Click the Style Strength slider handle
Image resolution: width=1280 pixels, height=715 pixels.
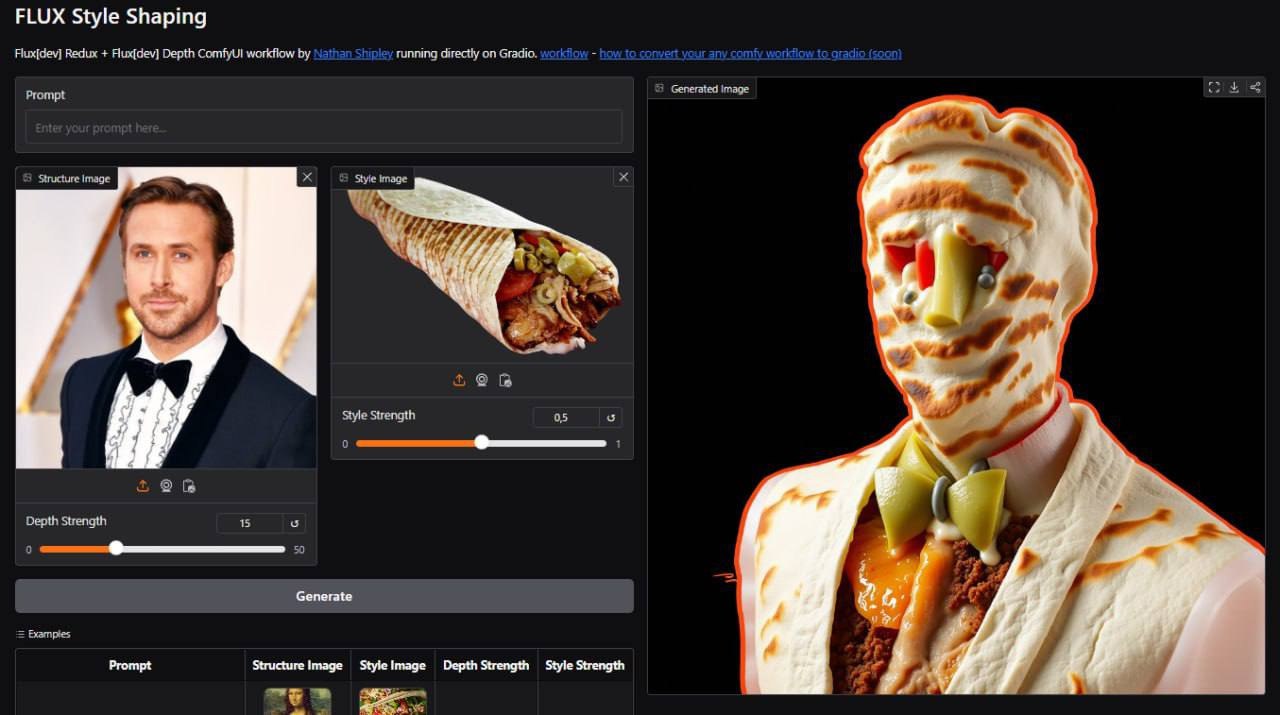(x=481, y=443)
